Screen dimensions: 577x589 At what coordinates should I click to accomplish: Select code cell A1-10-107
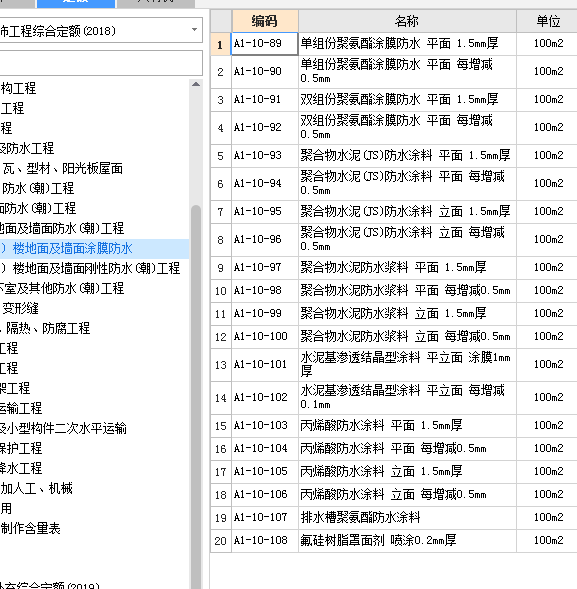[265, 518]
